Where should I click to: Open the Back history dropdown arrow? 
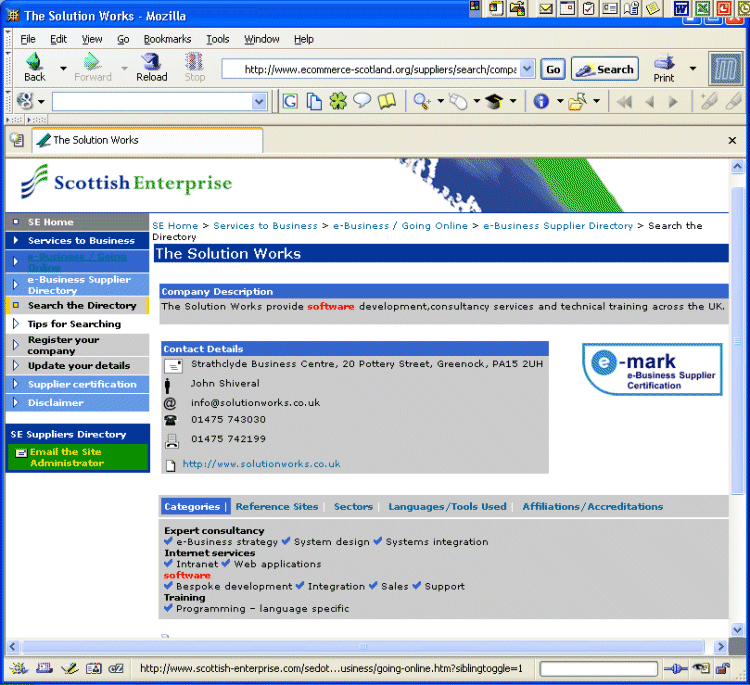pos(63,68)
